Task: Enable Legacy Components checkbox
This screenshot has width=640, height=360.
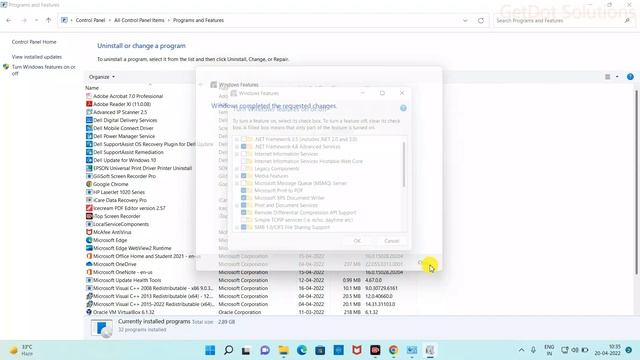Action: (x=244, y=169)
